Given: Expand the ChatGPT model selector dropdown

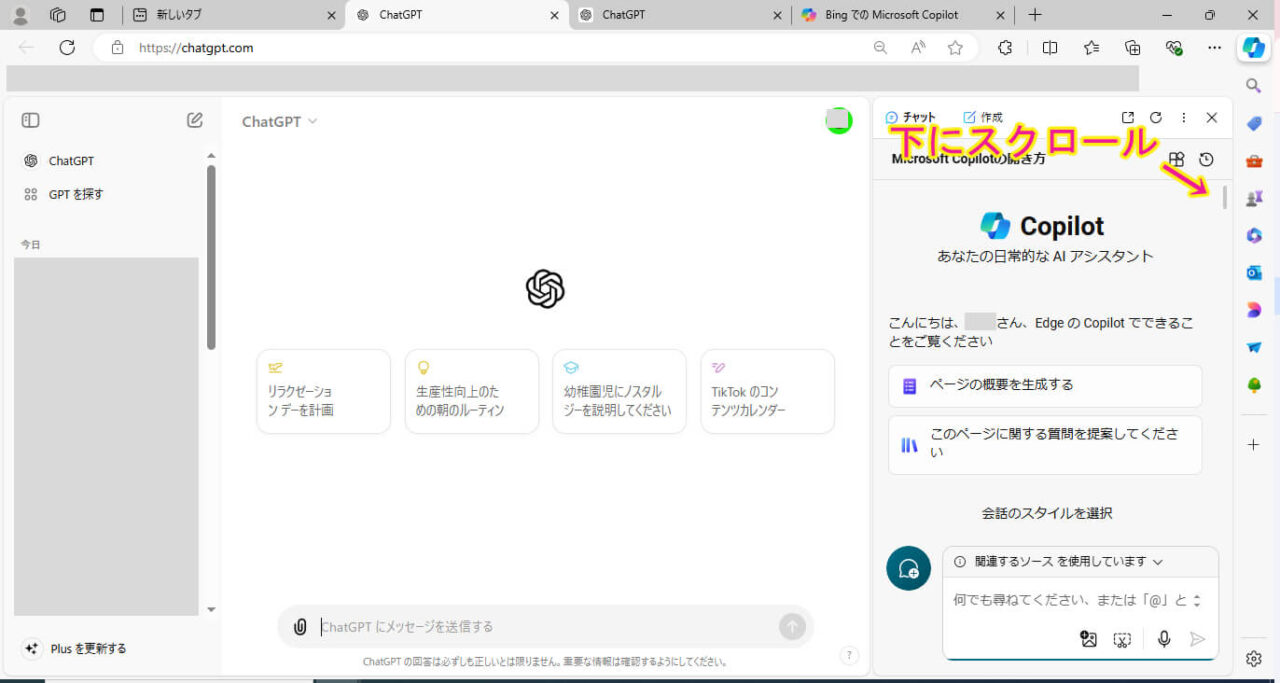Looking at the screenshot, I should 280,121.
